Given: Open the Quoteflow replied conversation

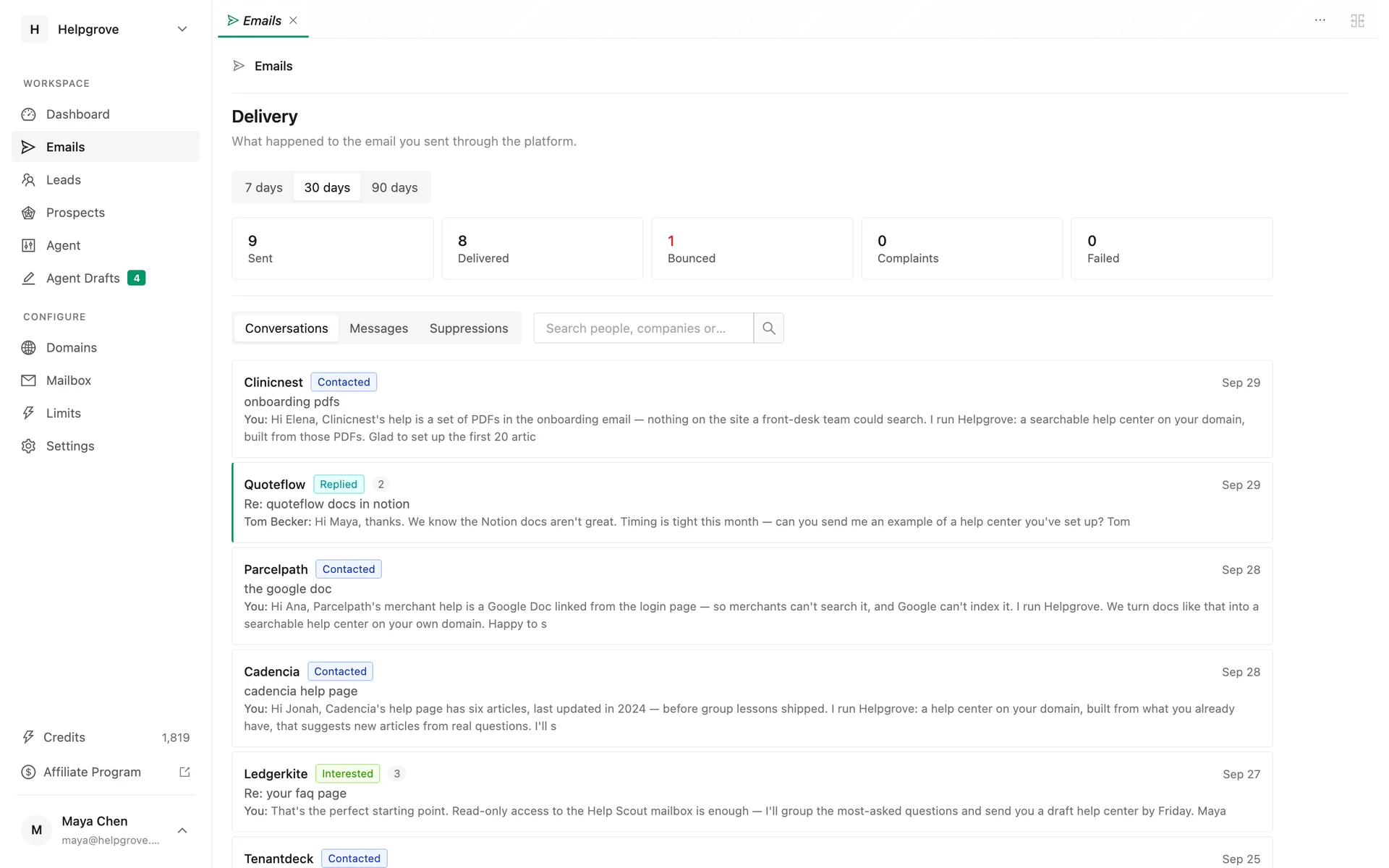Looking at the screenshot, I should [752, 503].
